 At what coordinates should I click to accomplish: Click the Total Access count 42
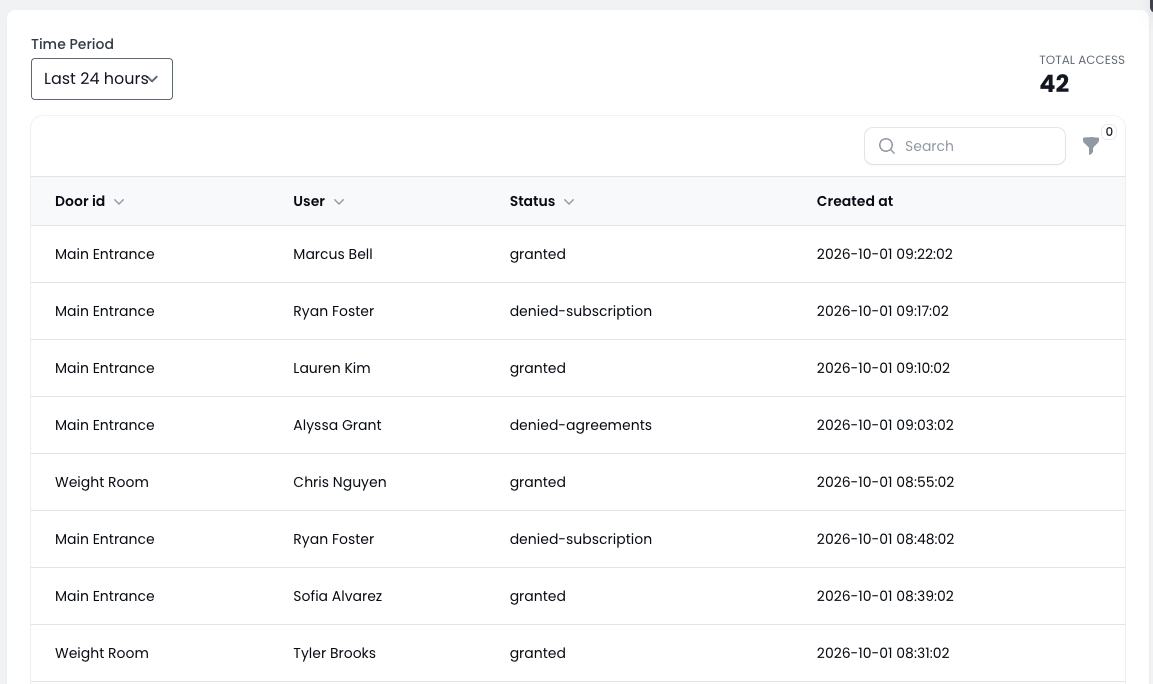pyautogui.click(x=1054, y=83)
